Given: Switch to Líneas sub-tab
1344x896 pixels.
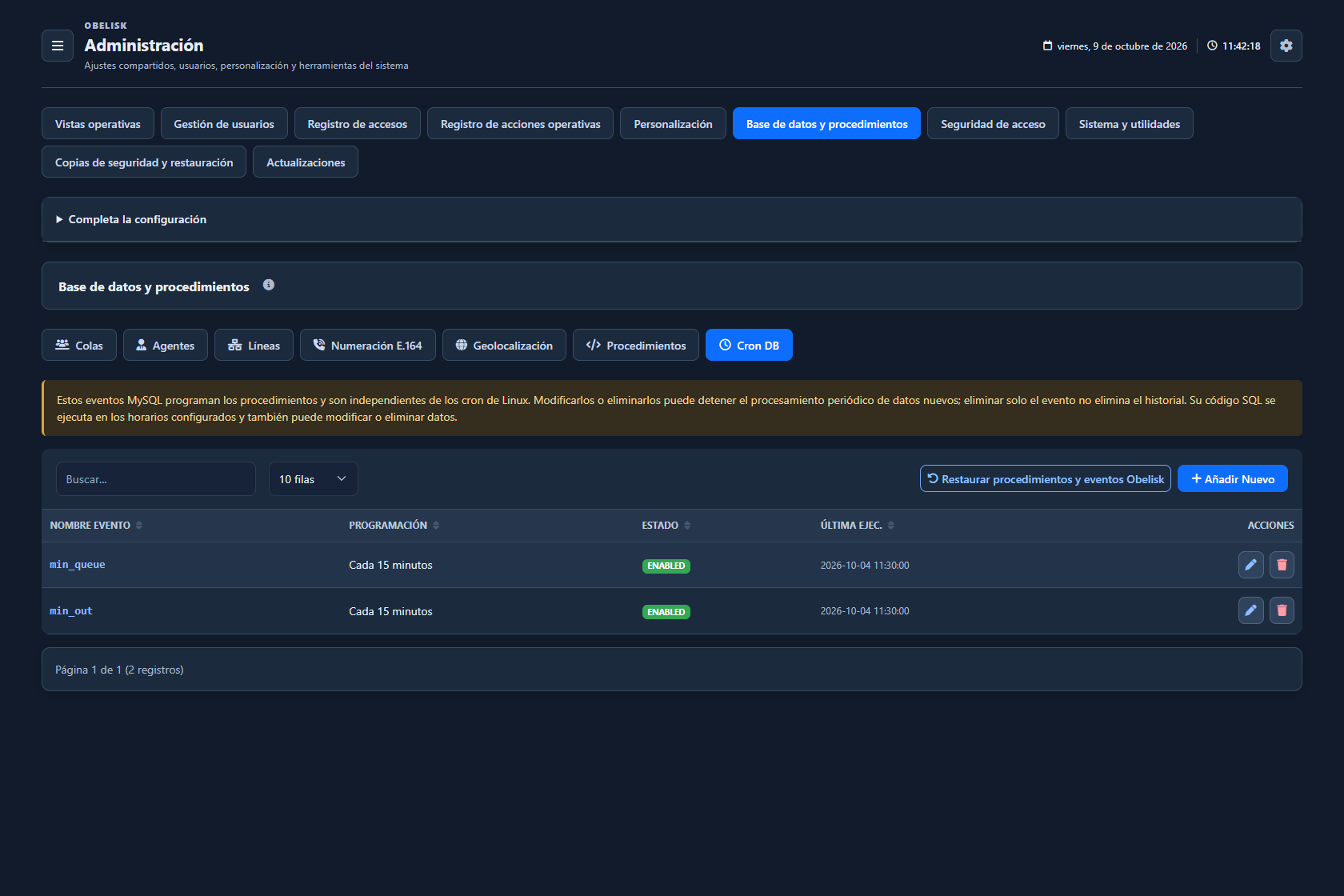Looking at the screenshot, I should [x=254, y=346].
